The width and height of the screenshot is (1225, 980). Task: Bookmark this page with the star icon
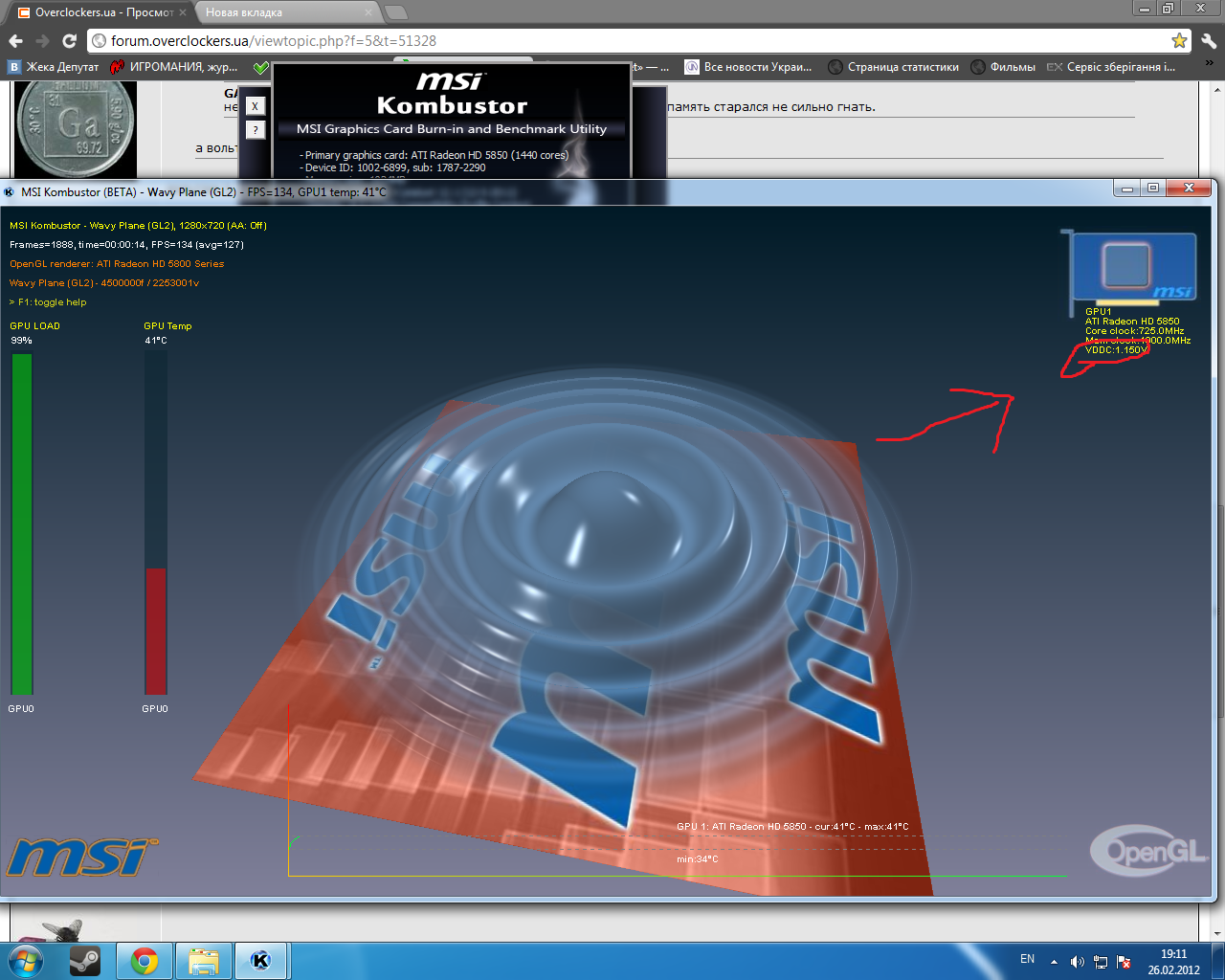click(1179, 41)
